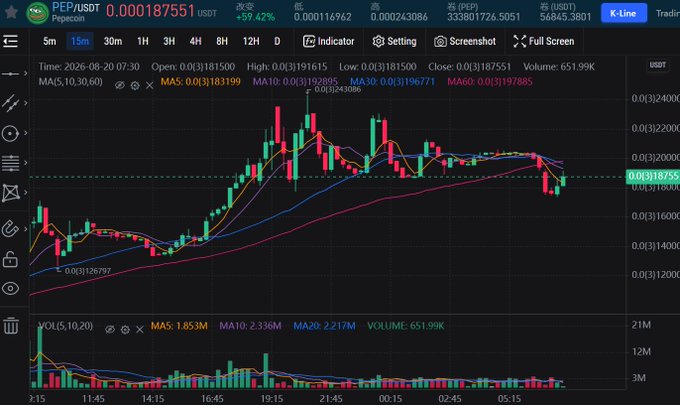Click the USDT price axis unit label
The width and height of the screenshot is (680, 405).
657,65
